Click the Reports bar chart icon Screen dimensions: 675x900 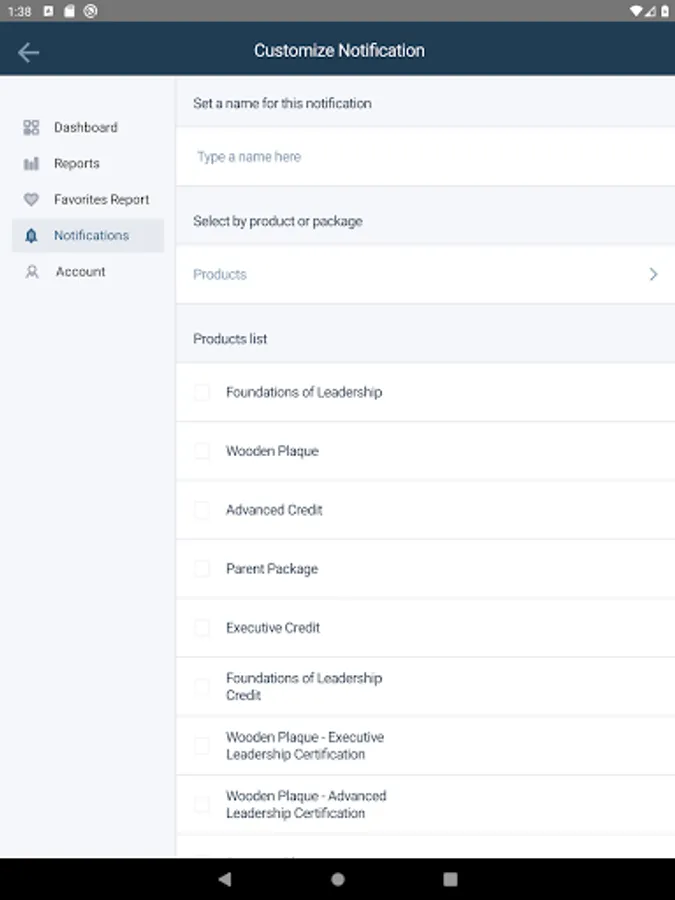(x=31, y=163)
